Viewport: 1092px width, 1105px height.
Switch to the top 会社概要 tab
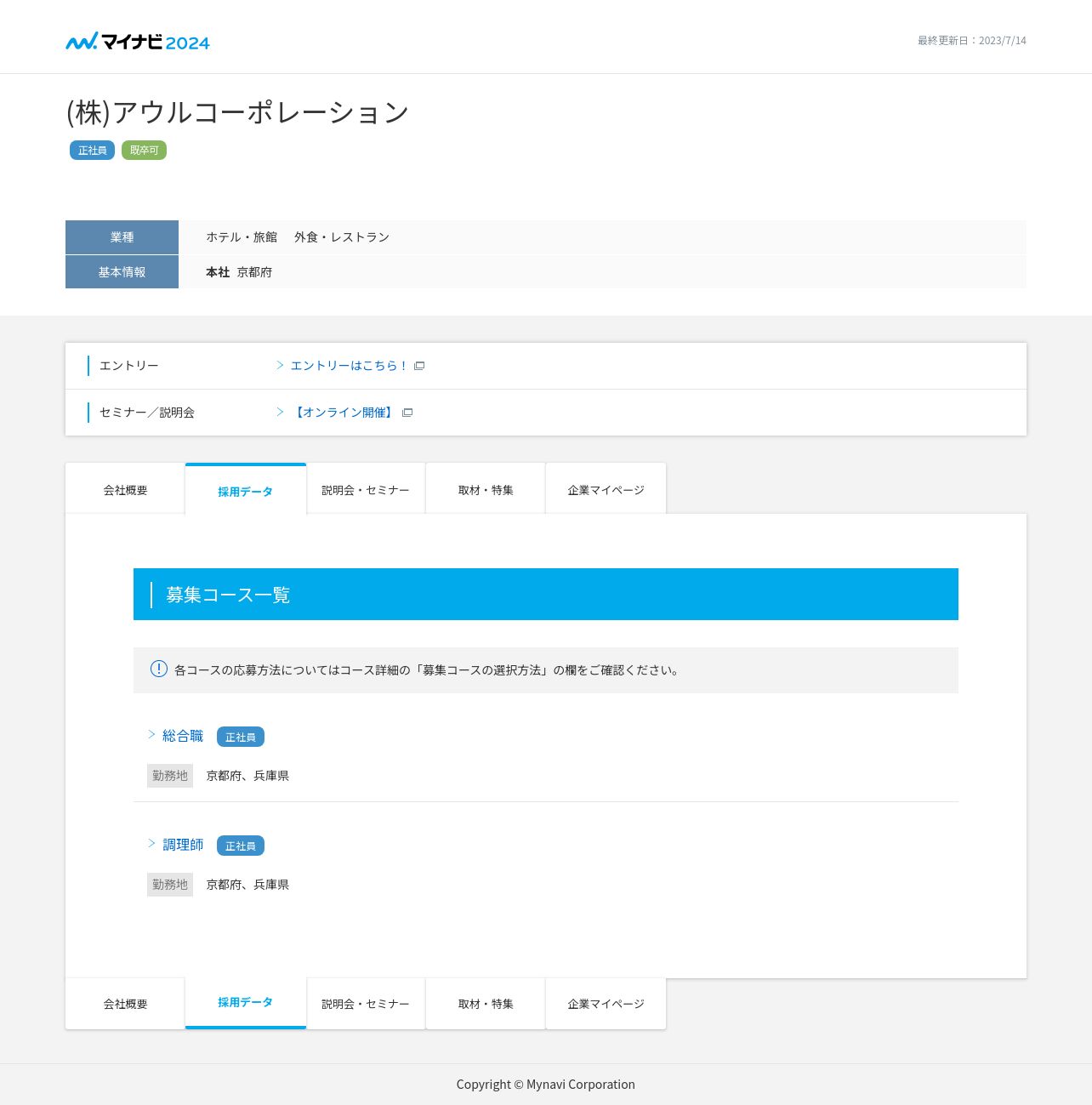tap(125, 489)
